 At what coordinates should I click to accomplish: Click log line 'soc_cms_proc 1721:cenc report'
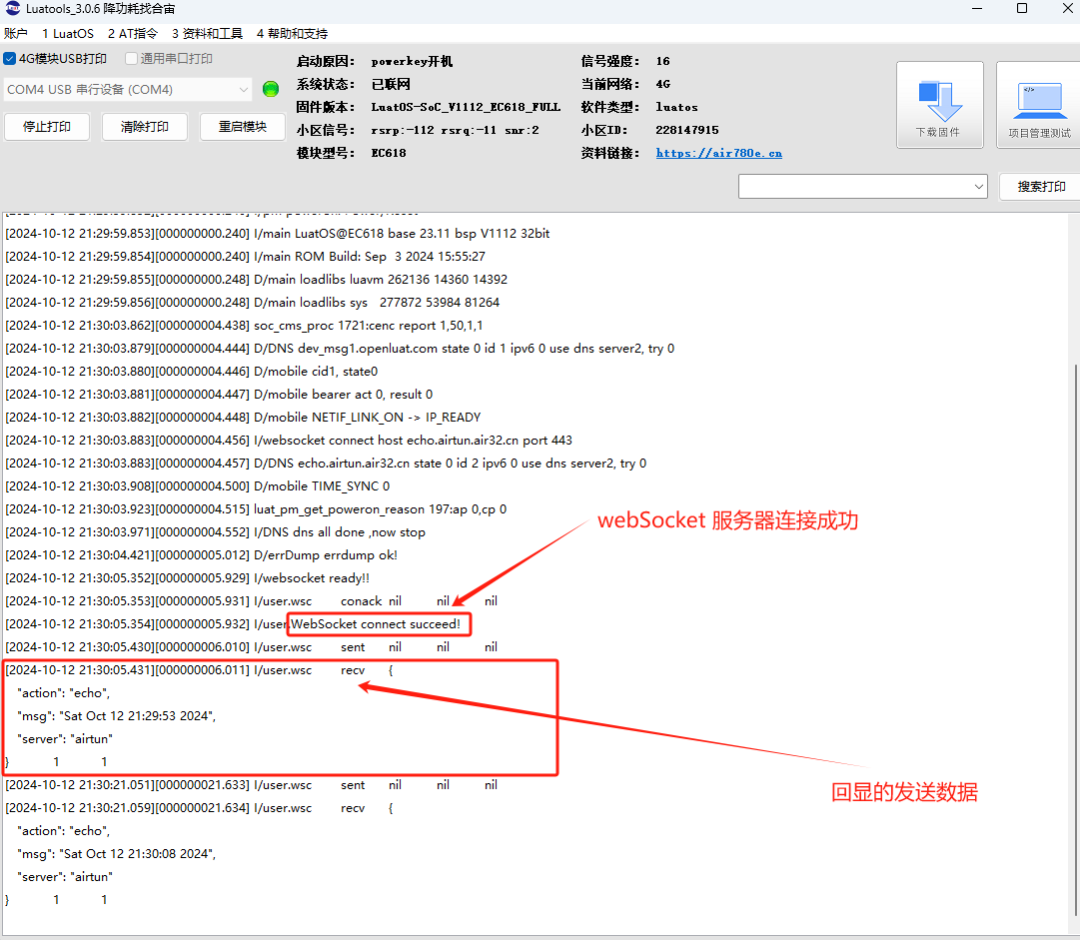pos(244,325)
